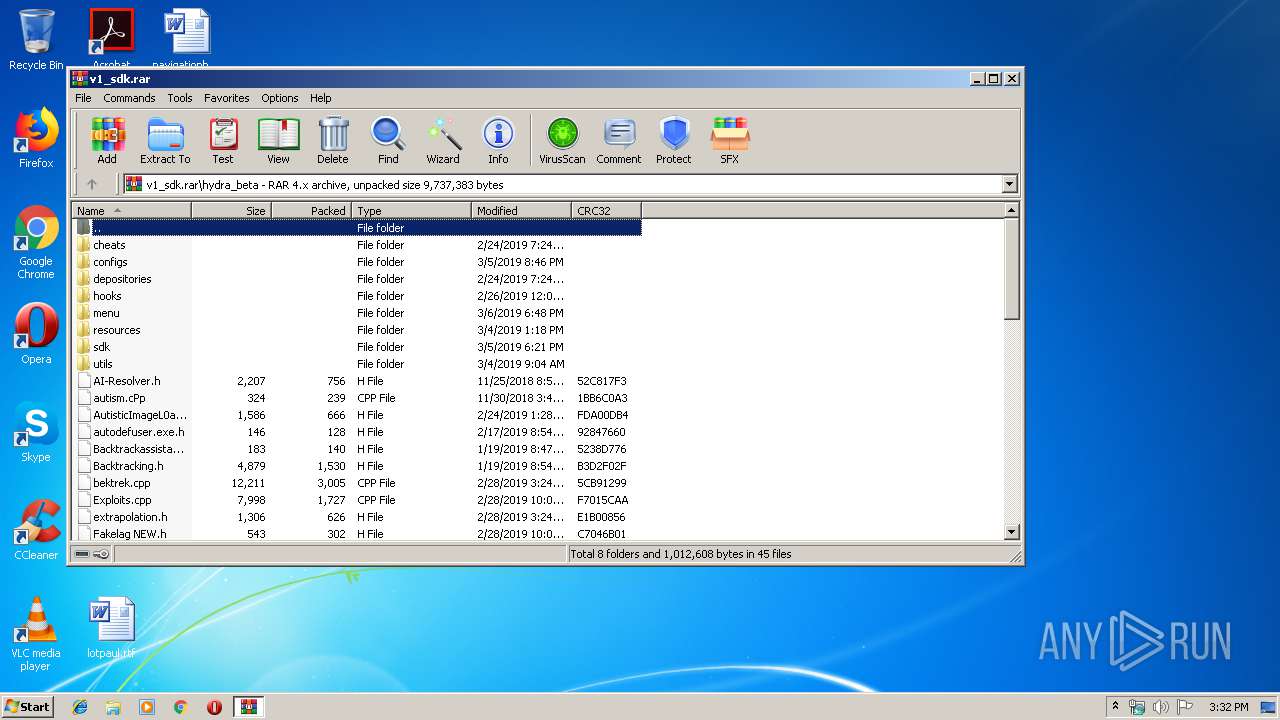Image resolution: width=1280 pixels, height=720 pixels.
Task: Select the Exploits.cpp file
Action: [x=357, y=500]
